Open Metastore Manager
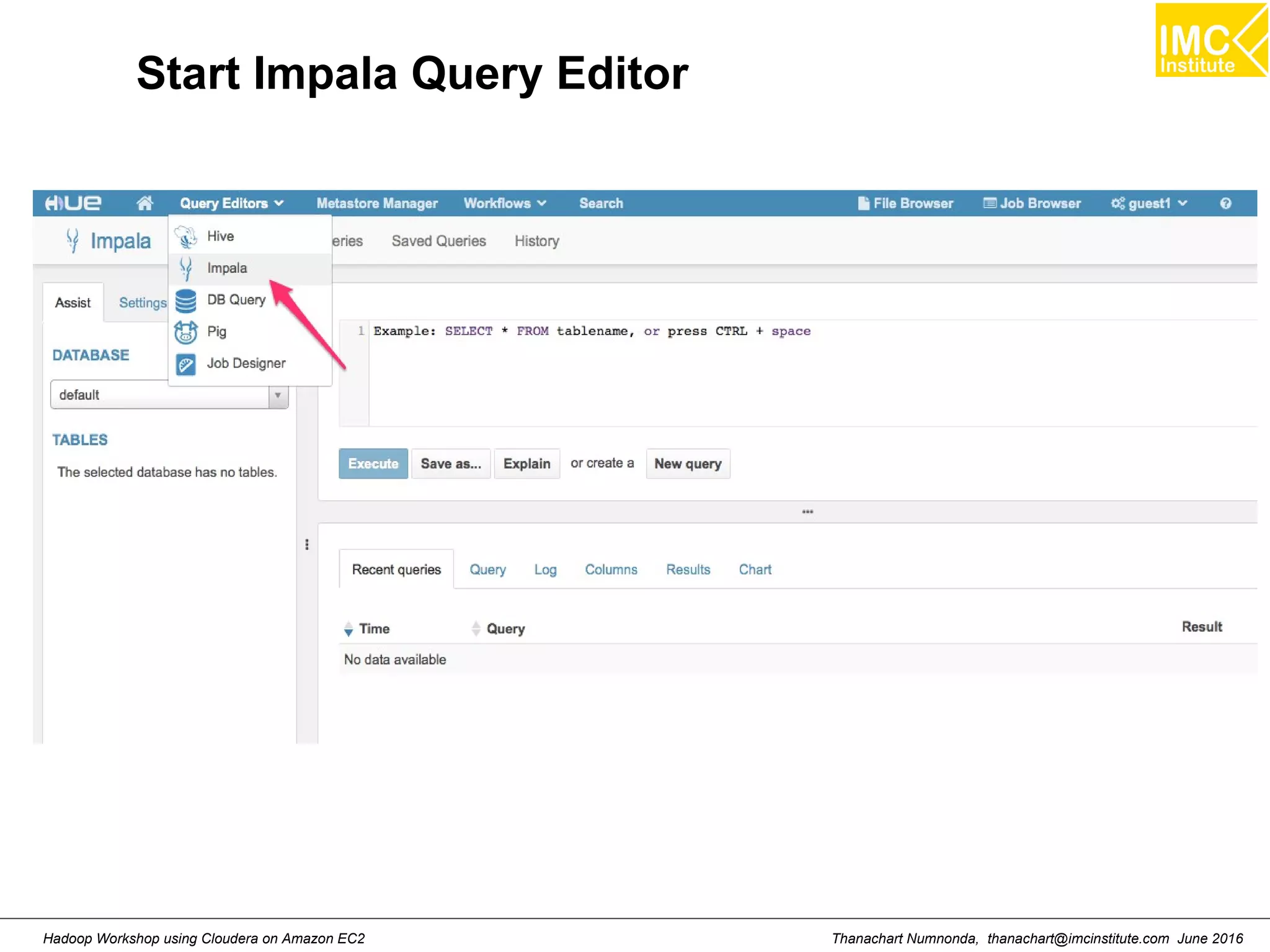This screenshot has width=1270, height=952. [377, 203]
